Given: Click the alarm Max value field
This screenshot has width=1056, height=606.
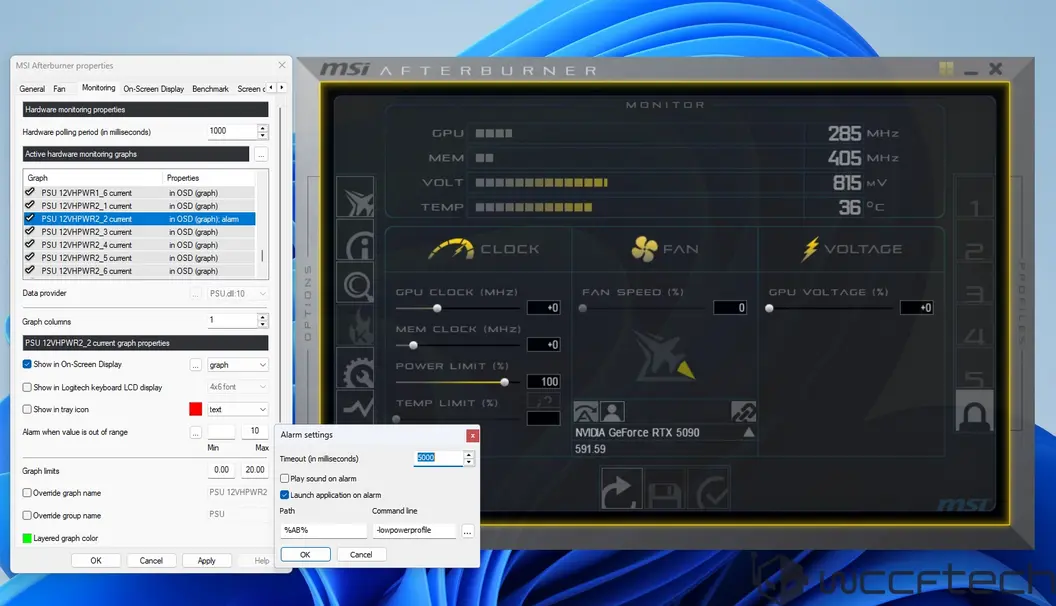Looking at the screenshot, I should click(x=255, y=432).
